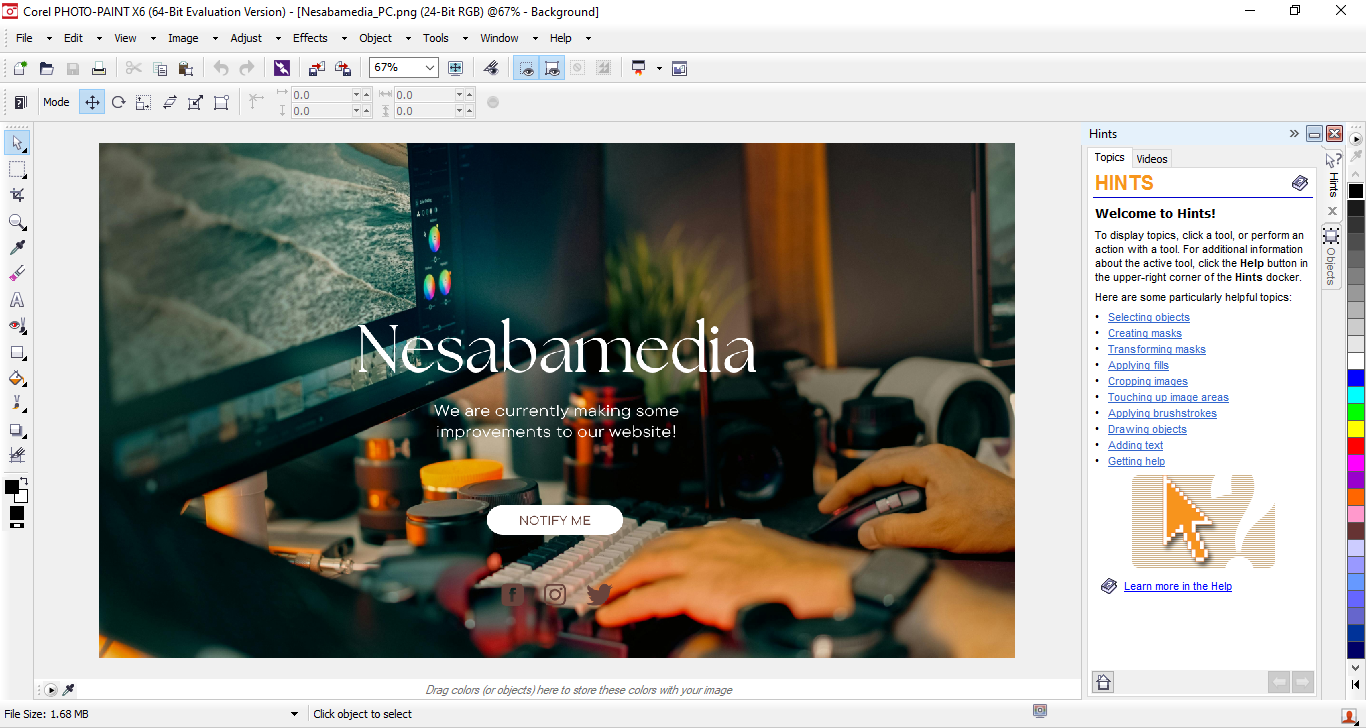This screenshot has width=1366, height=728.
Task: Expand the File Size status dropdown
Action: click(294, 714)
